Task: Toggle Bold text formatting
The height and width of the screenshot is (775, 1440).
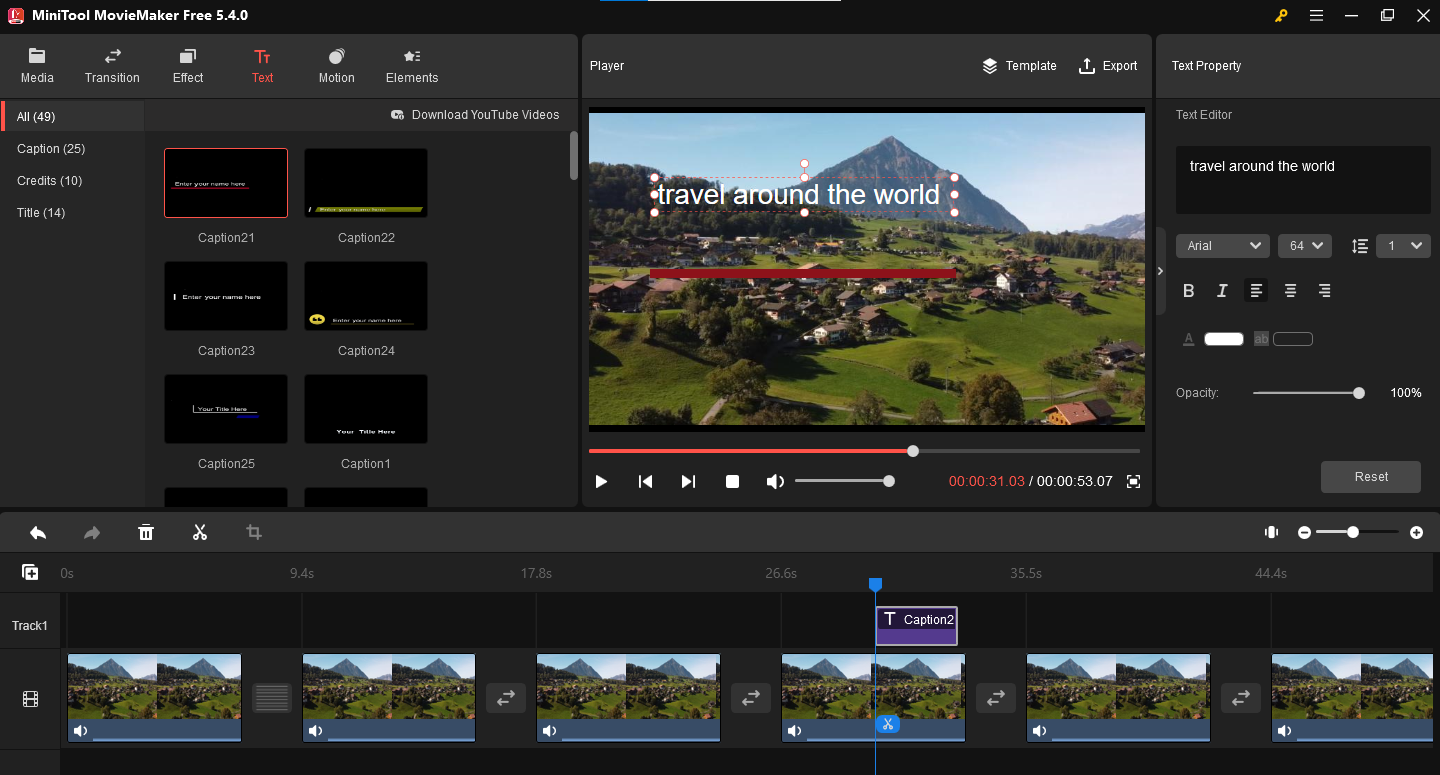Action: (x=1189, y=291)
